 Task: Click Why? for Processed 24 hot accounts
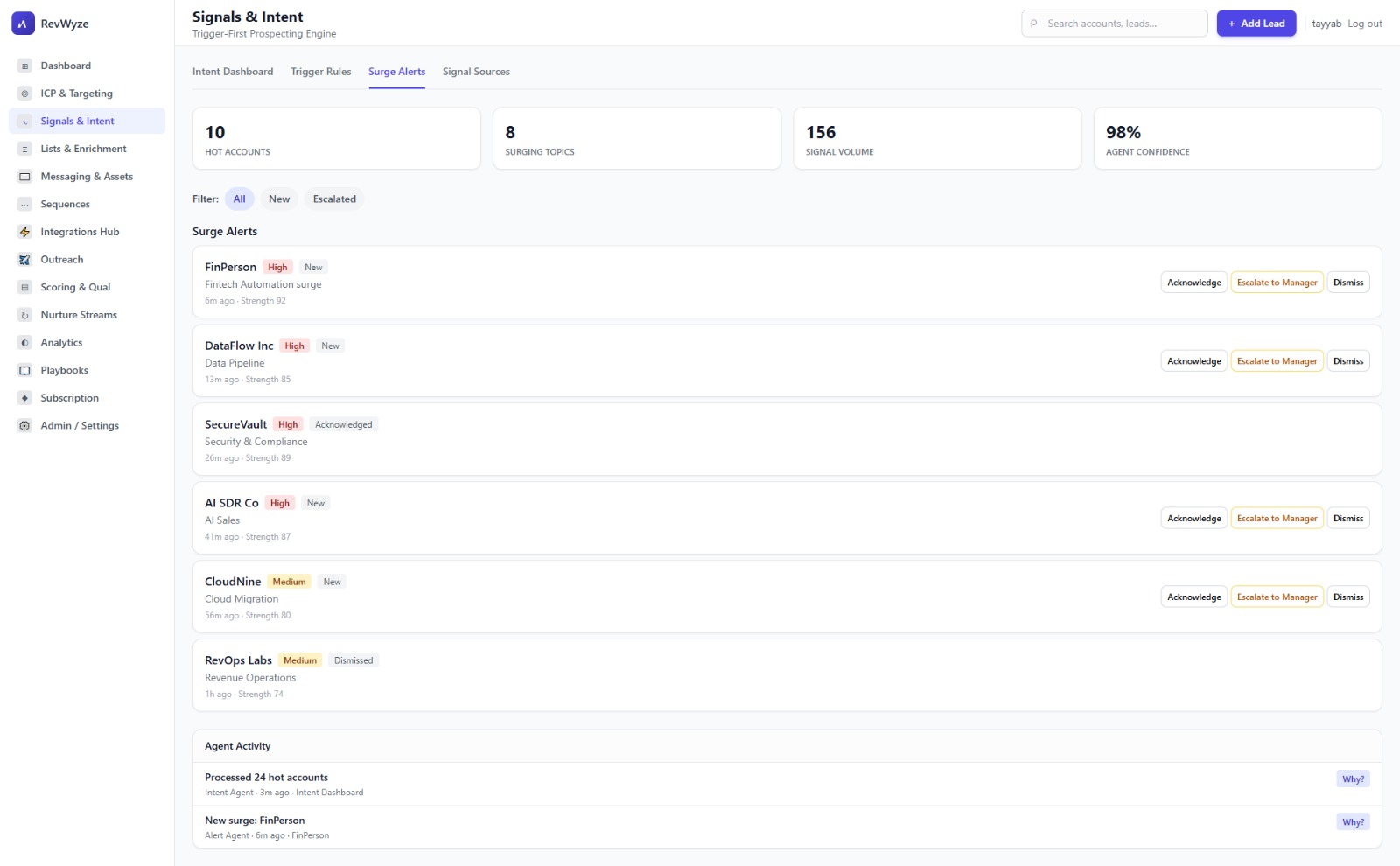point(1353,779)
